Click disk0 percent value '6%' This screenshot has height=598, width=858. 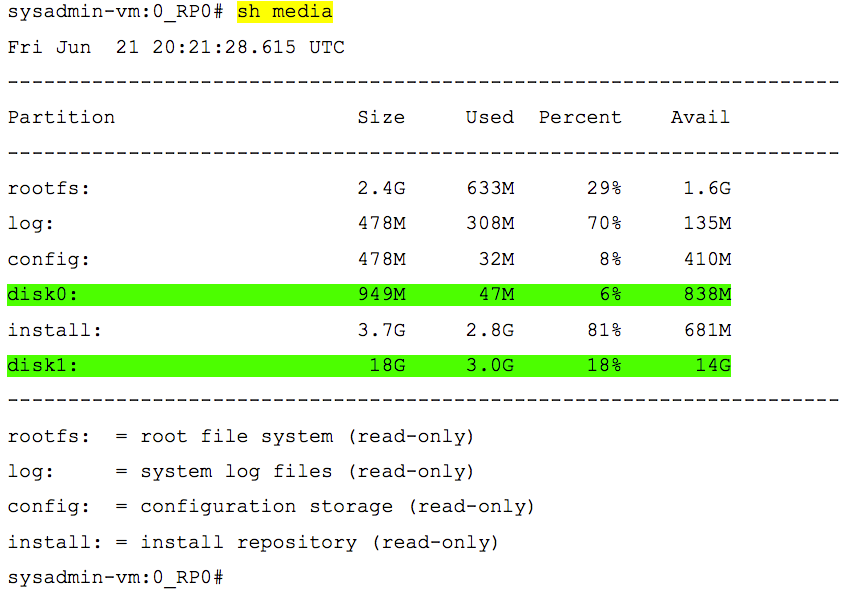(611, 294)
